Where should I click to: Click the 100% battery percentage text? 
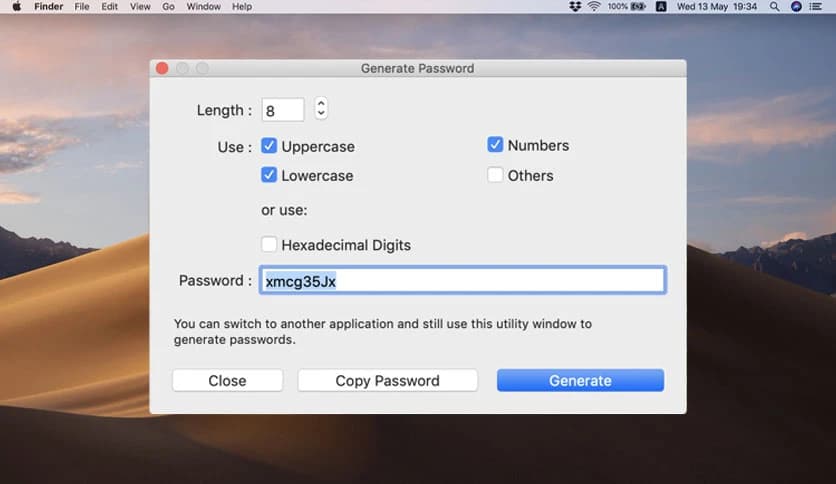(x=617, y=6)
